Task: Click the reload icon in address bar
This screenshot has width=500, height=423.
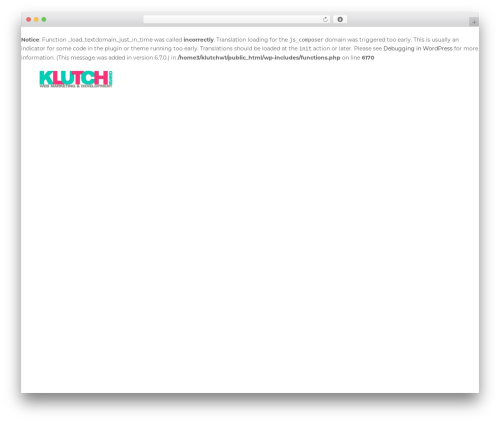Action: tap(325, 20)
